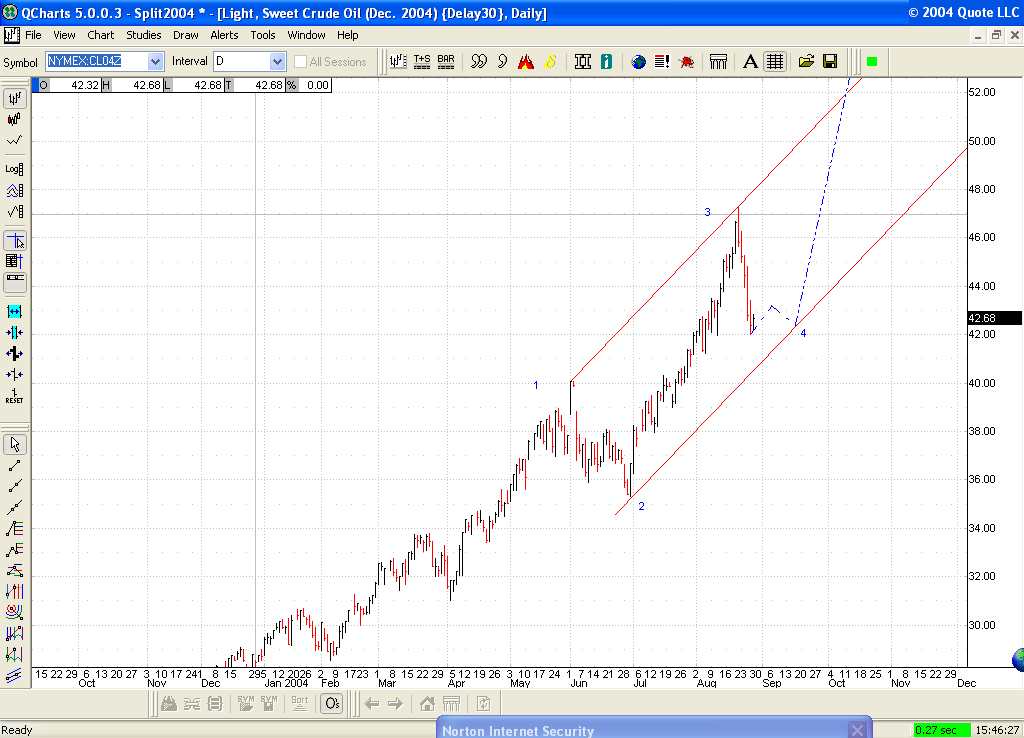Open the Studies menu
The width and height of the screenshot is (1024, 738).
point(144,35)
